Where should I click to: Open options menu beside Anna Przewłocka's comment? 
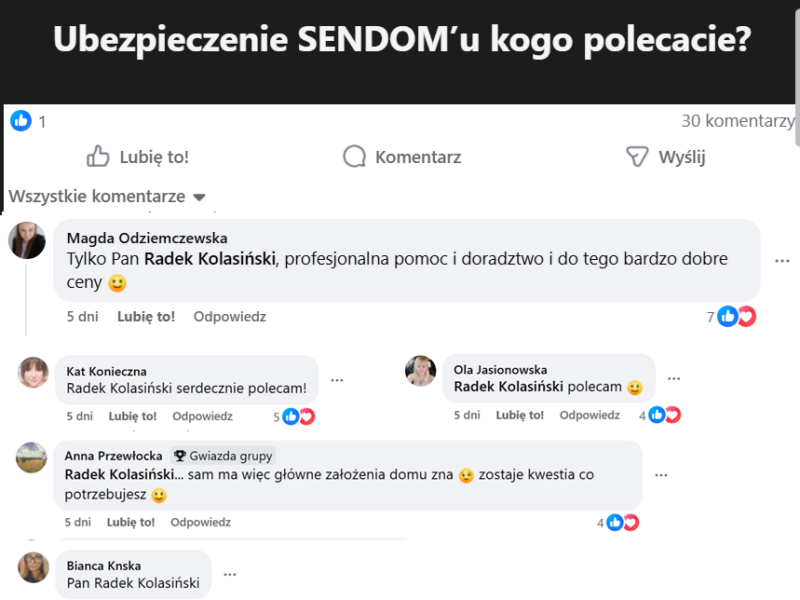point(661,475)
